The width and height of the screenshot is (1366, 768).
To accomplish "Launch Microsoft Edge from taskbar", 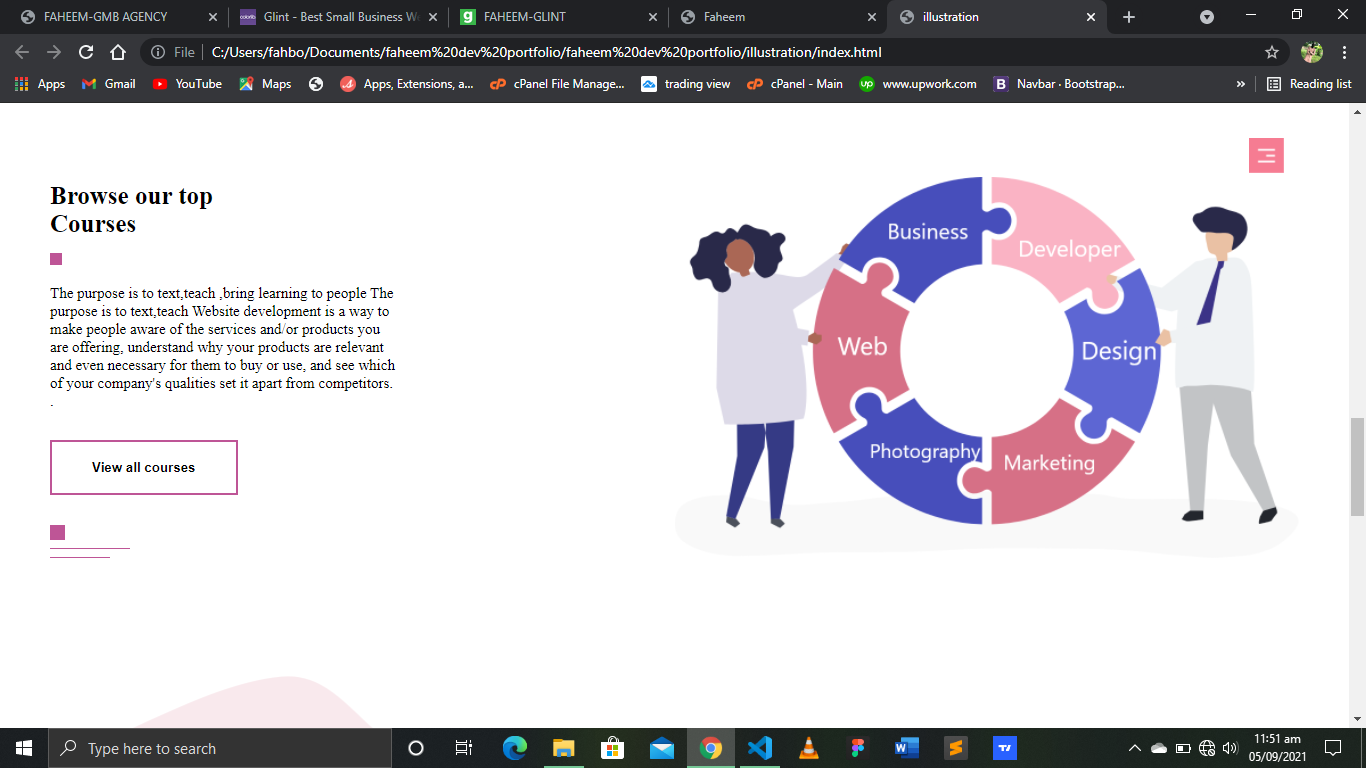I will pyautogui.click(x=515, y=748).
